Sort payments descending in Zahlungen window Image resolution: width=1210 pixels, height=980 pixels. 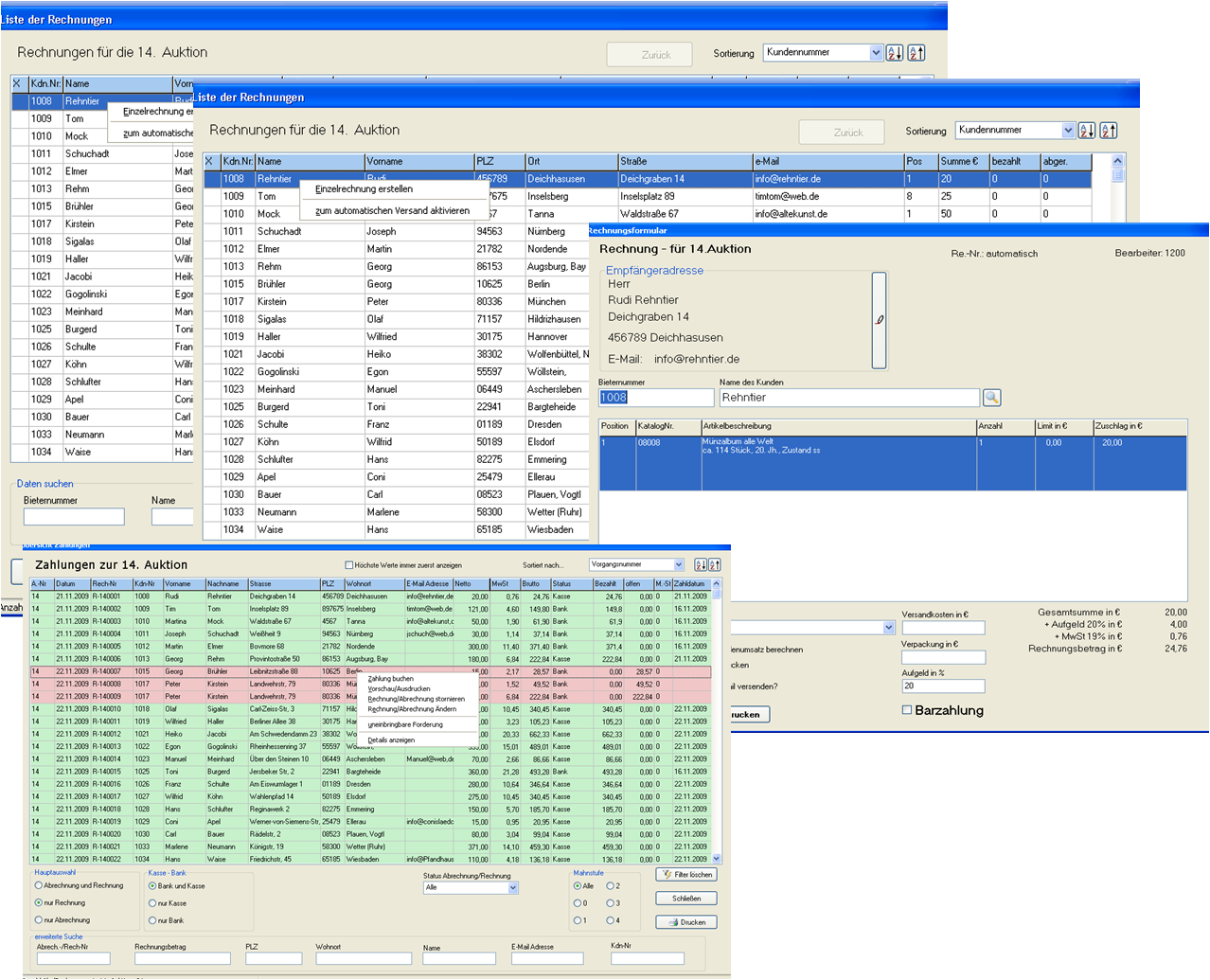click(x=715, y=564)
